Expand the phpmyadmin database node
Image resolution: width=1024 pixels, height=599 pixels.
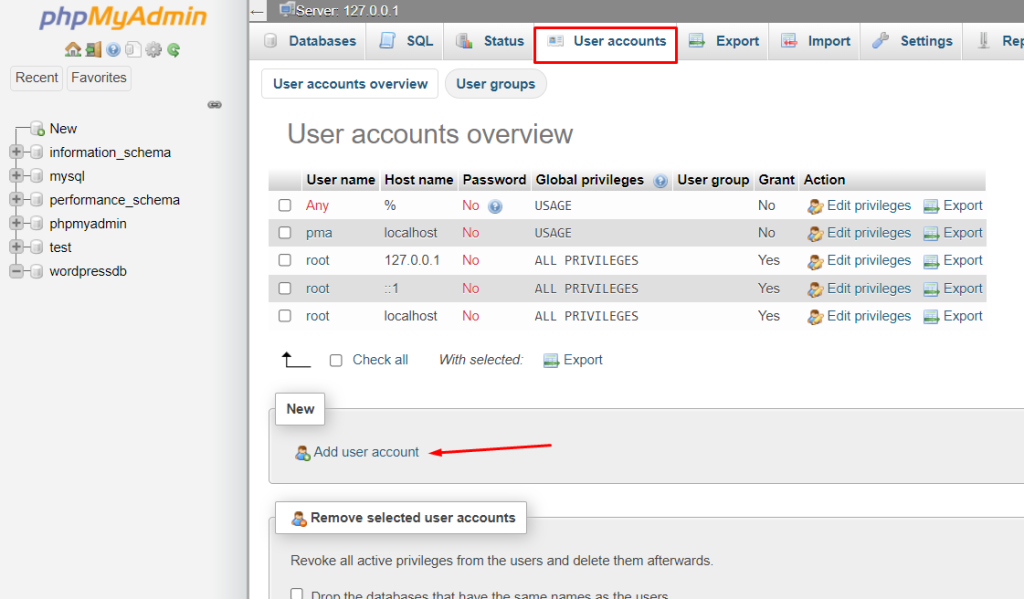16,223
